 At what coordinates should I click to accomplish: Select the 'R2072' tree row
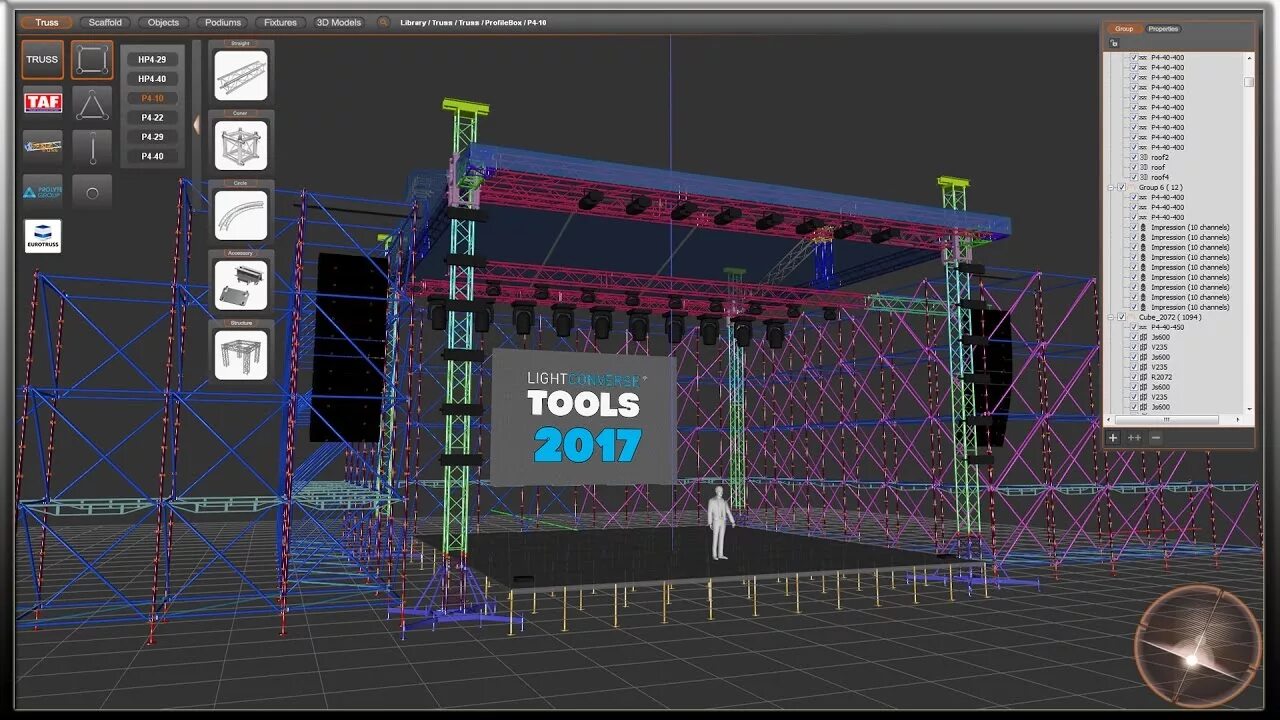pos(1161,377)
